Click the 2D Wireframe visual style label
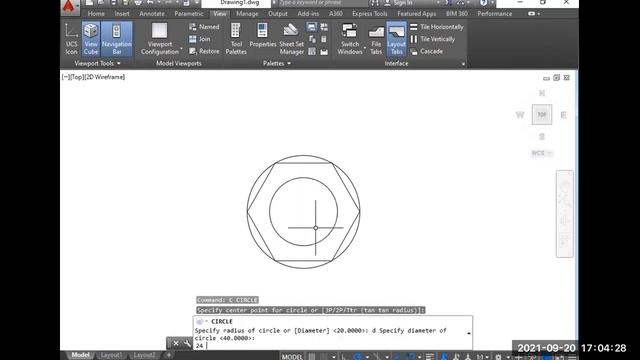 tap(104, 77)
